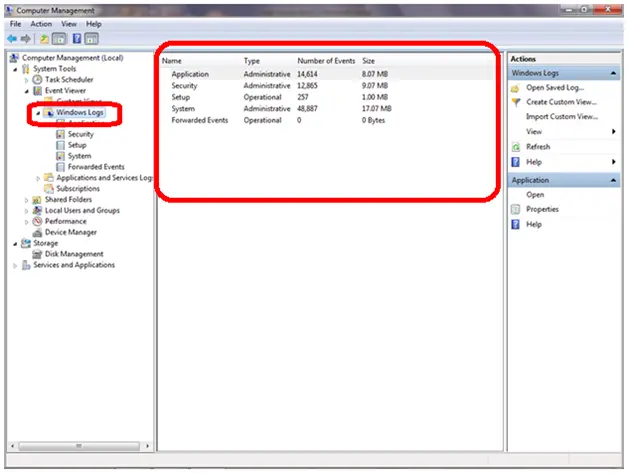Click the Services and Applications icon
Screen dimensions: 628x473
tap(26, 265)
